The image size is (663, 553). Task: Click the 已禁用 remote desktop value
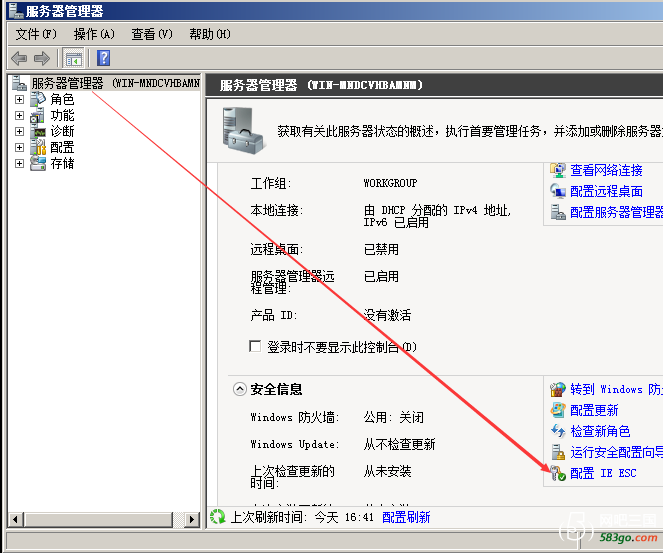[381, 249]
